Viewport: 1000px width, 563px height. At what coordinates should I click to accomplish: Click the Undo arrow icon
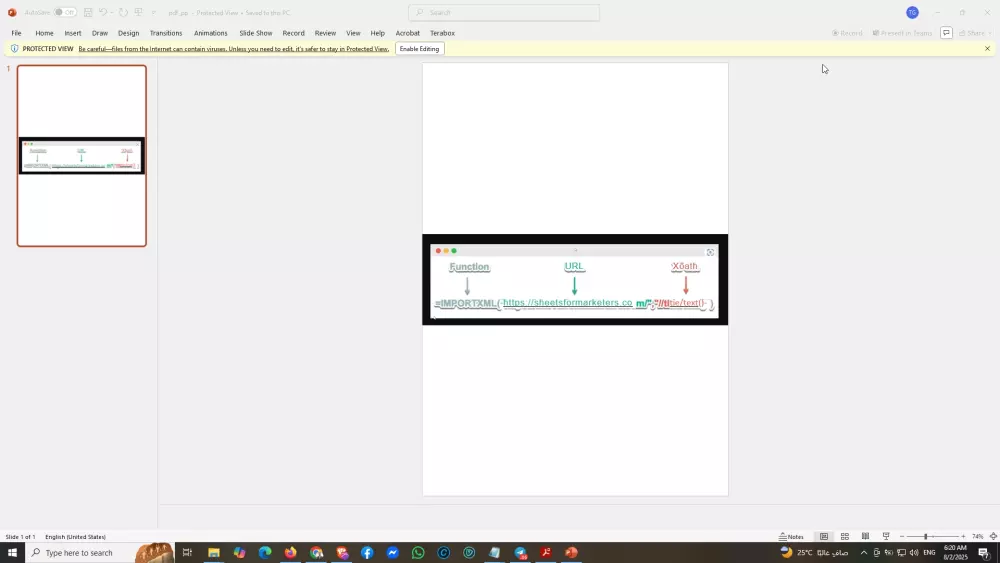(x=102, y=12)
